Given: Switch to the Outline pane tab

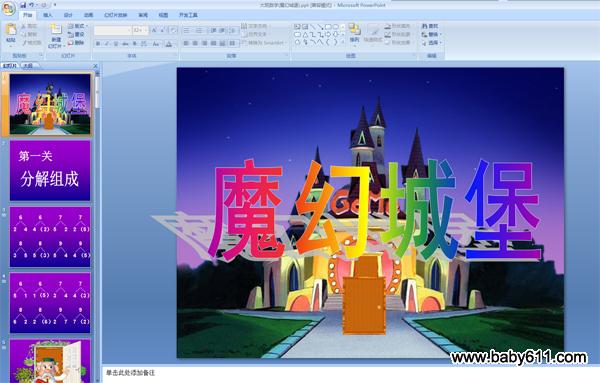Looking at the screenshot, I should point(28,66).
